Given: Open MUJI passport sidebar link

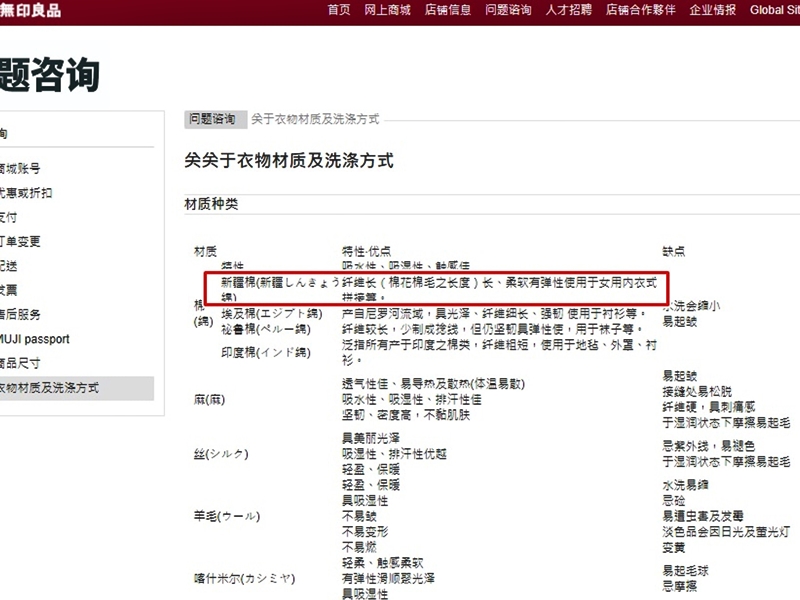Looking at the screenshot, I should coord(34,339).
